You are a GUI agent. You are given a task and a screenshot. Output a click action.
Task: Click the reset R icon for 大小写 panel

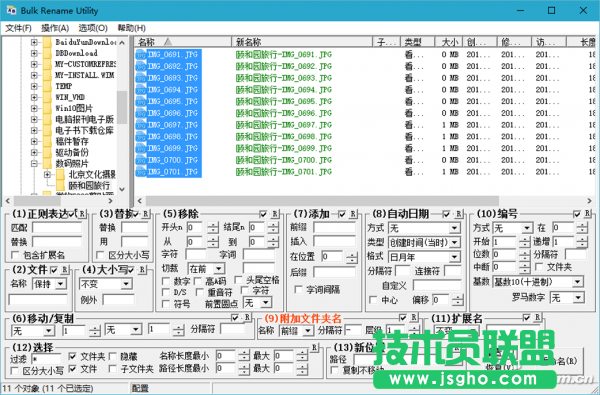142,270
